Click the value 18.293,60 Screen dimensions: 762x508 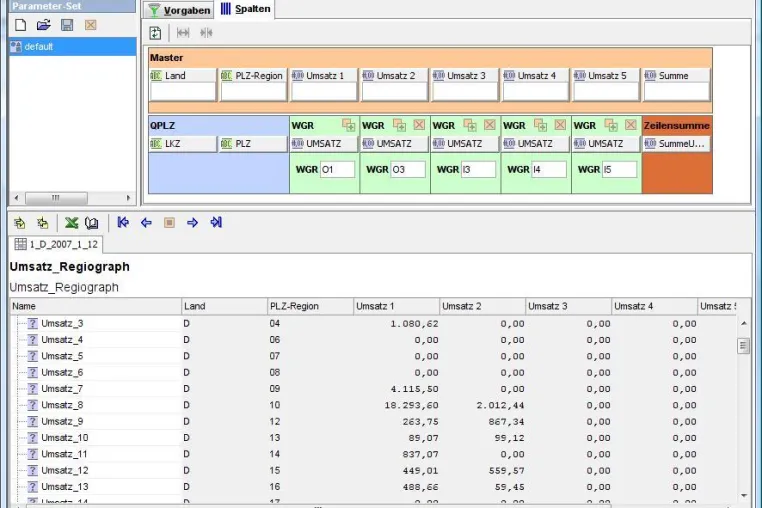[x=411, y=405]
